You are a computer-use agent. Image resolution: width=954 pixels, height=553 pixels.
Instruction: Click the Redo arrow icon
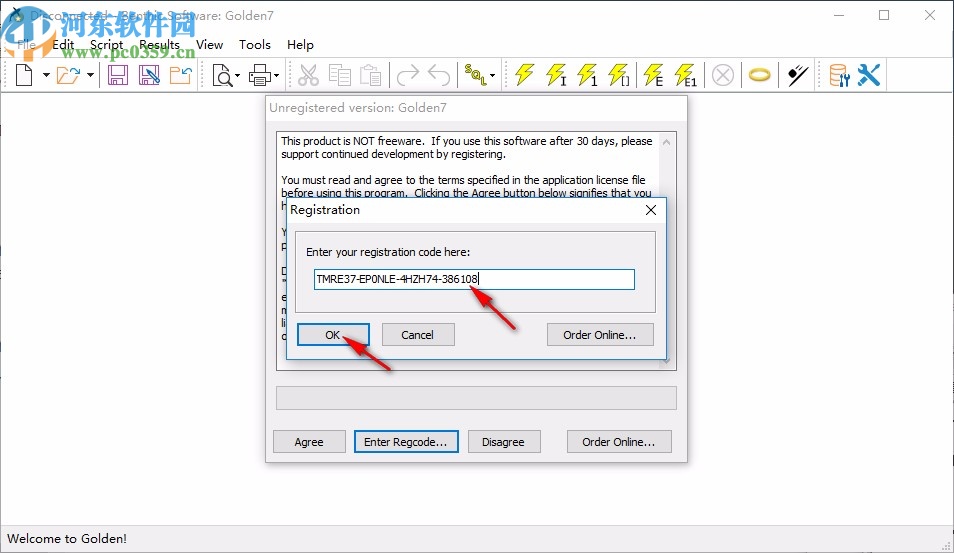[408, 75]
